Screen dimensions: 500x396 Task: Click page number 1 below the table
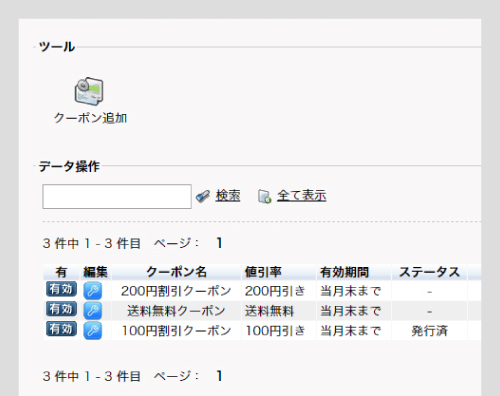tap(219, 376)
